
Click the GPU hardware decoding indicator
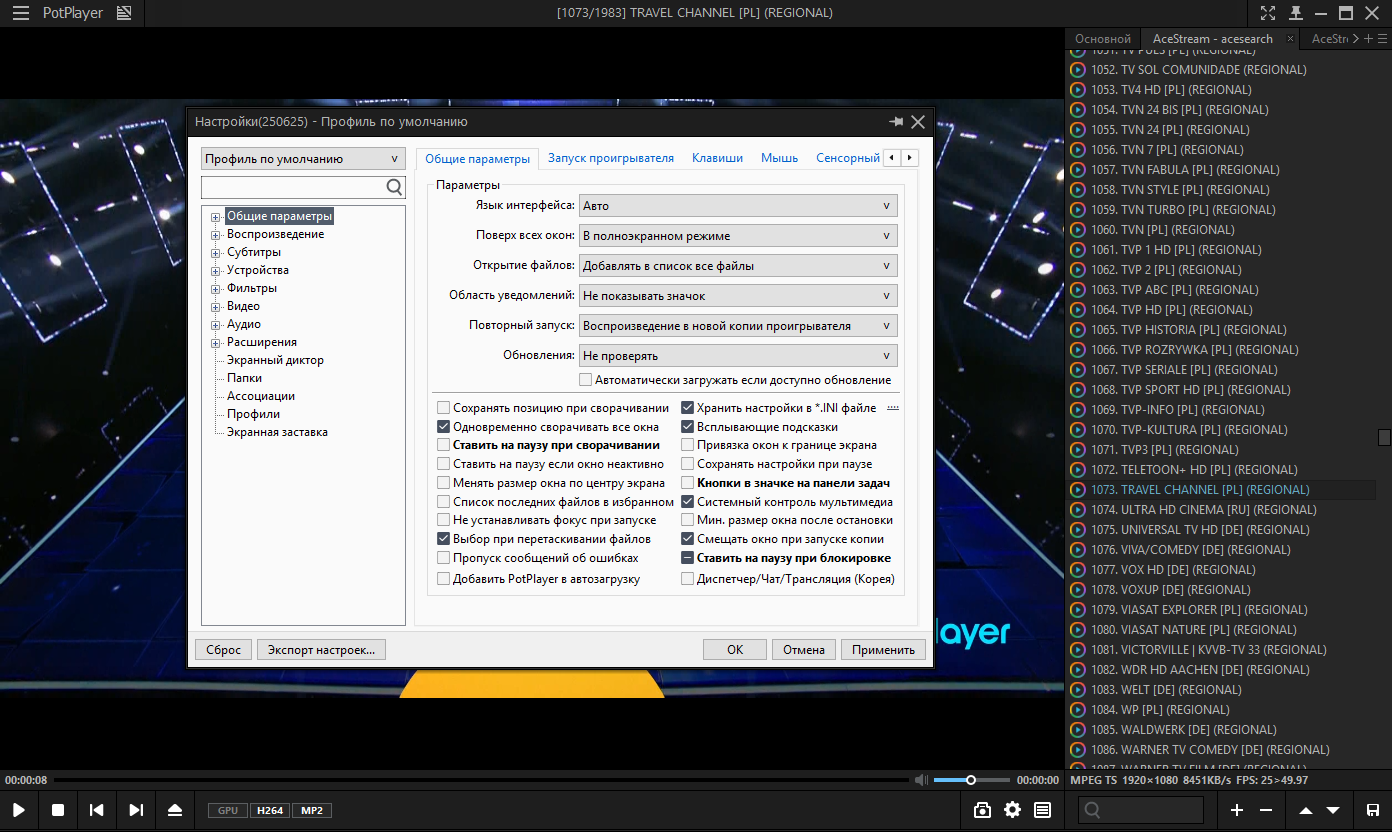pos(228,810)
